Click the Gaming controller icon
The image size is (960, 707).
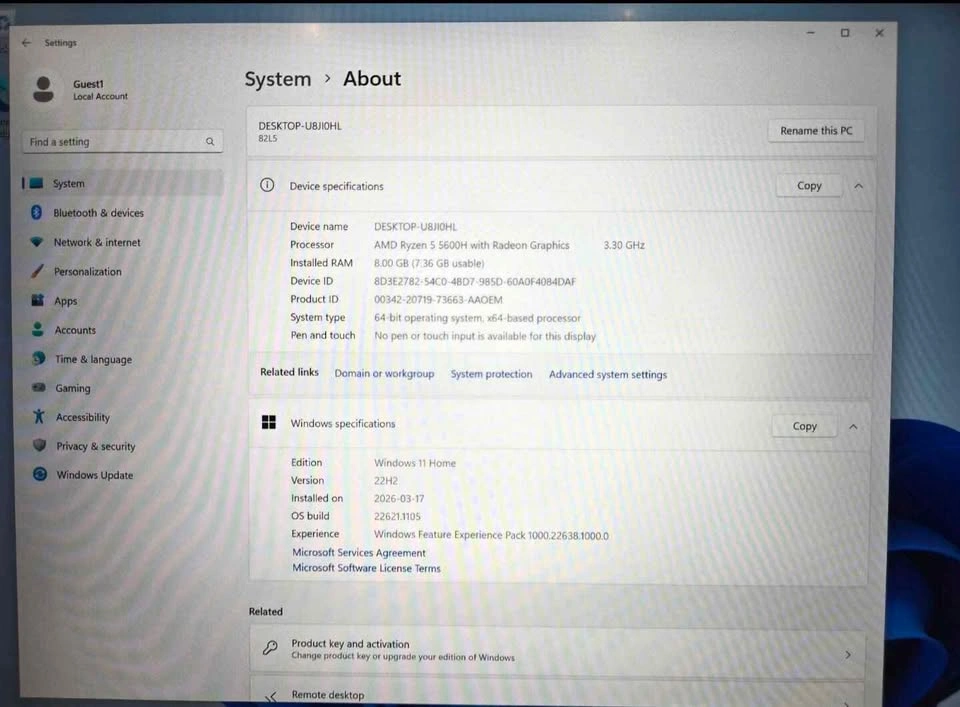pyautogui.click(x=39, y=387)
